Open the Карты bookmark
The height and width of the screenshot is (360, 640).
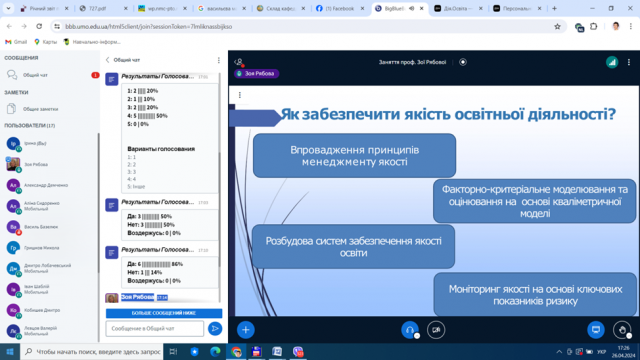tap(45, 42)
